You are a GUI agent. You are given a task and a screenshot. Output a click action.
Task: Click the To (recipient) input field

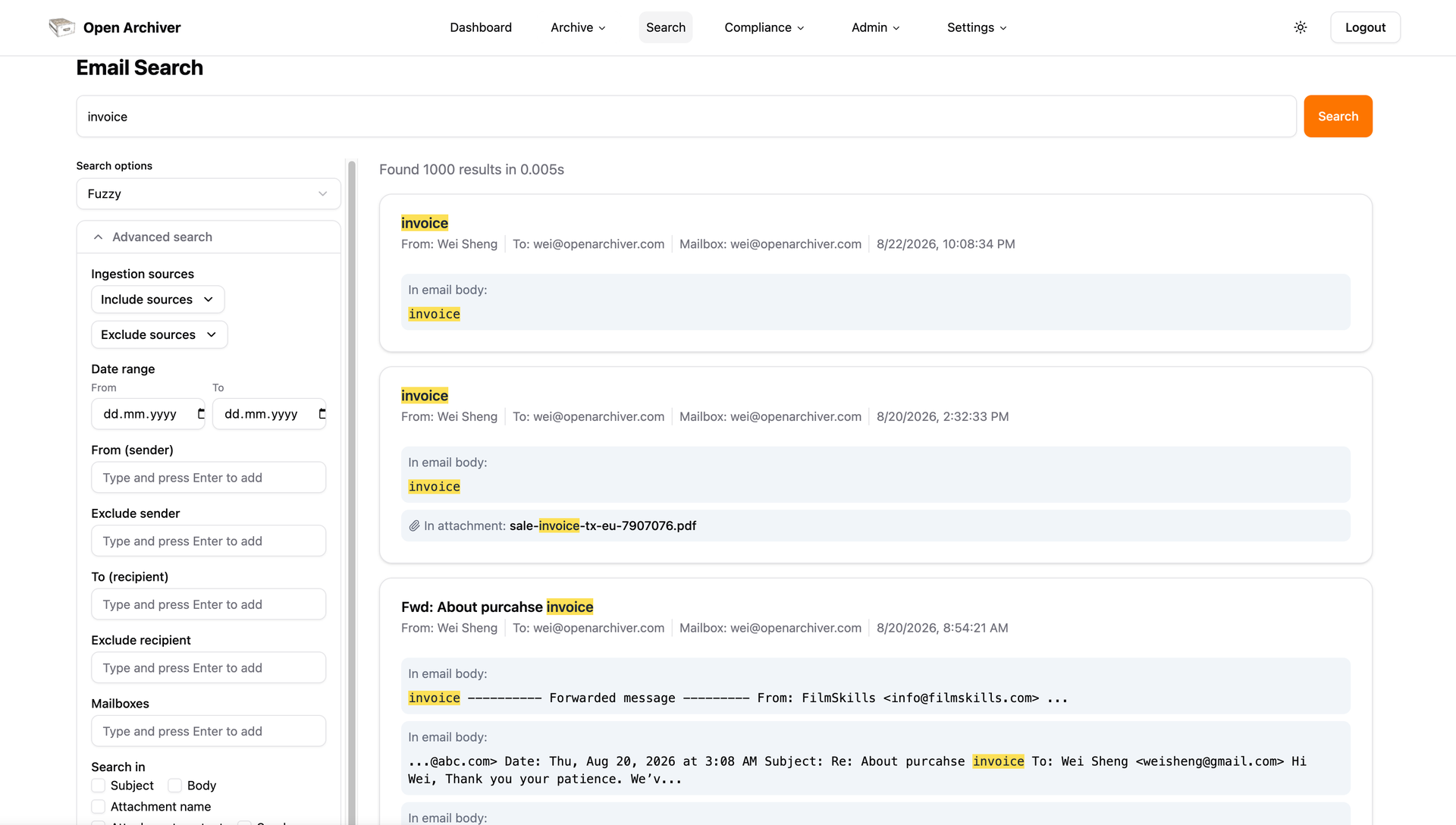coord(209,604)
